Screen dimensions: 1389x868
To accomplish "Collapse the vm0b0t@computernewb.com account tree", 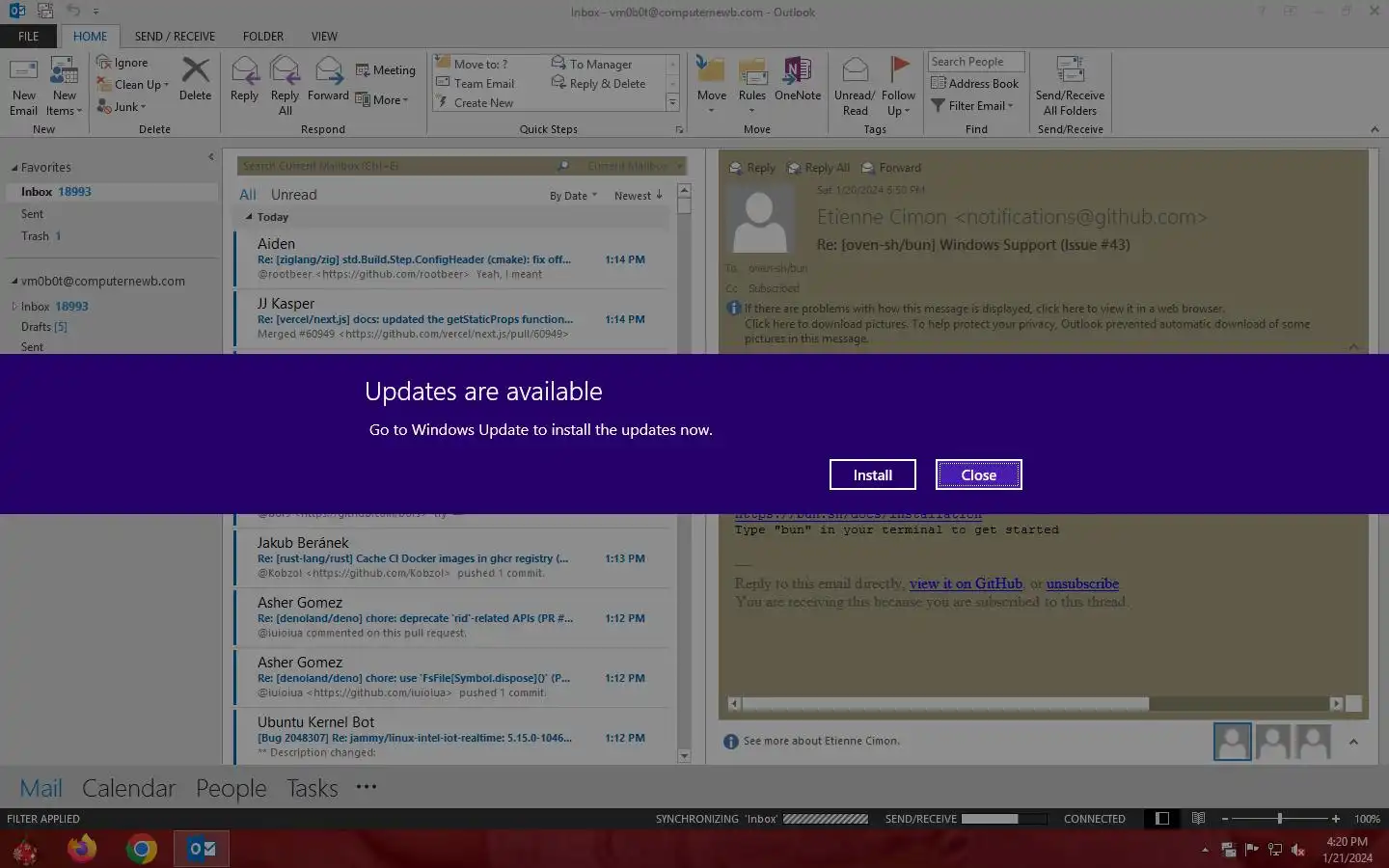I will 14,282.
